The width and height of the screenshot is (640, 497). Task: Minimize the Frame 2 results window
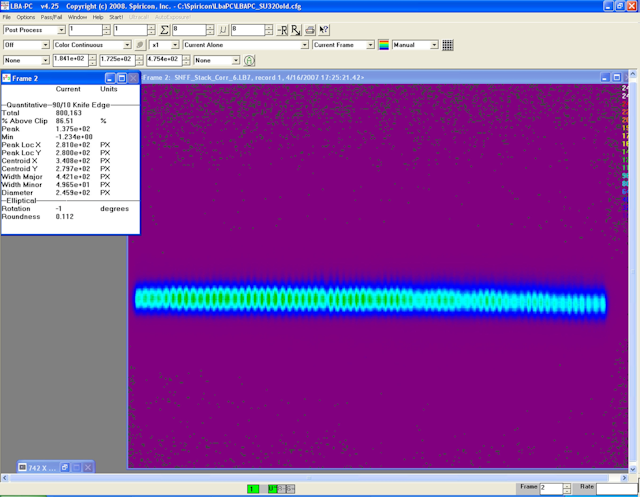[110, 78]
